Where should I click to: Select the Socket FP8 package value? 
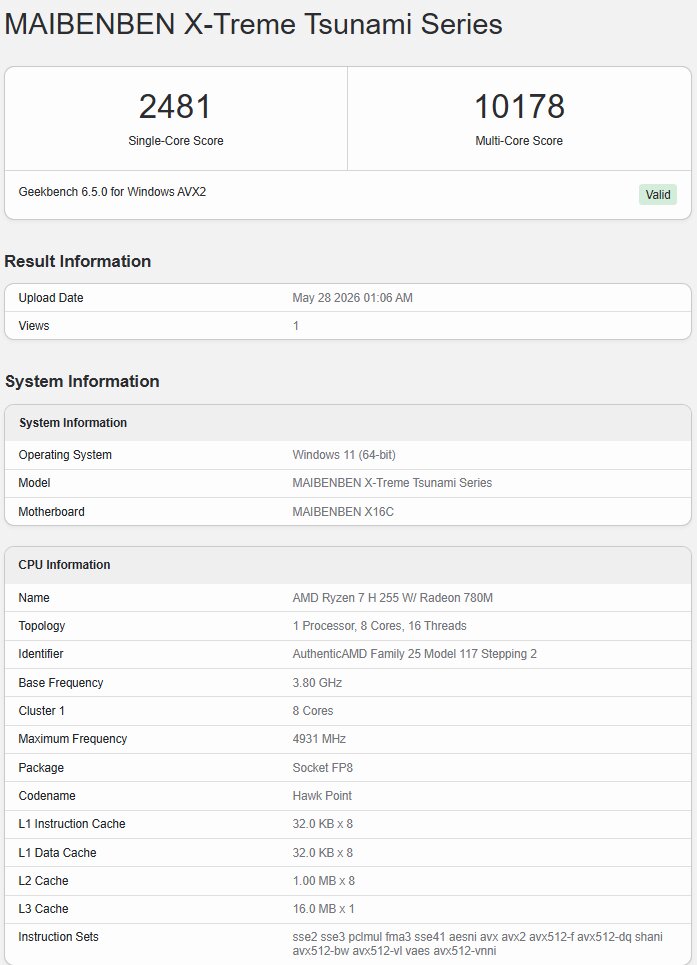[322, 767]
